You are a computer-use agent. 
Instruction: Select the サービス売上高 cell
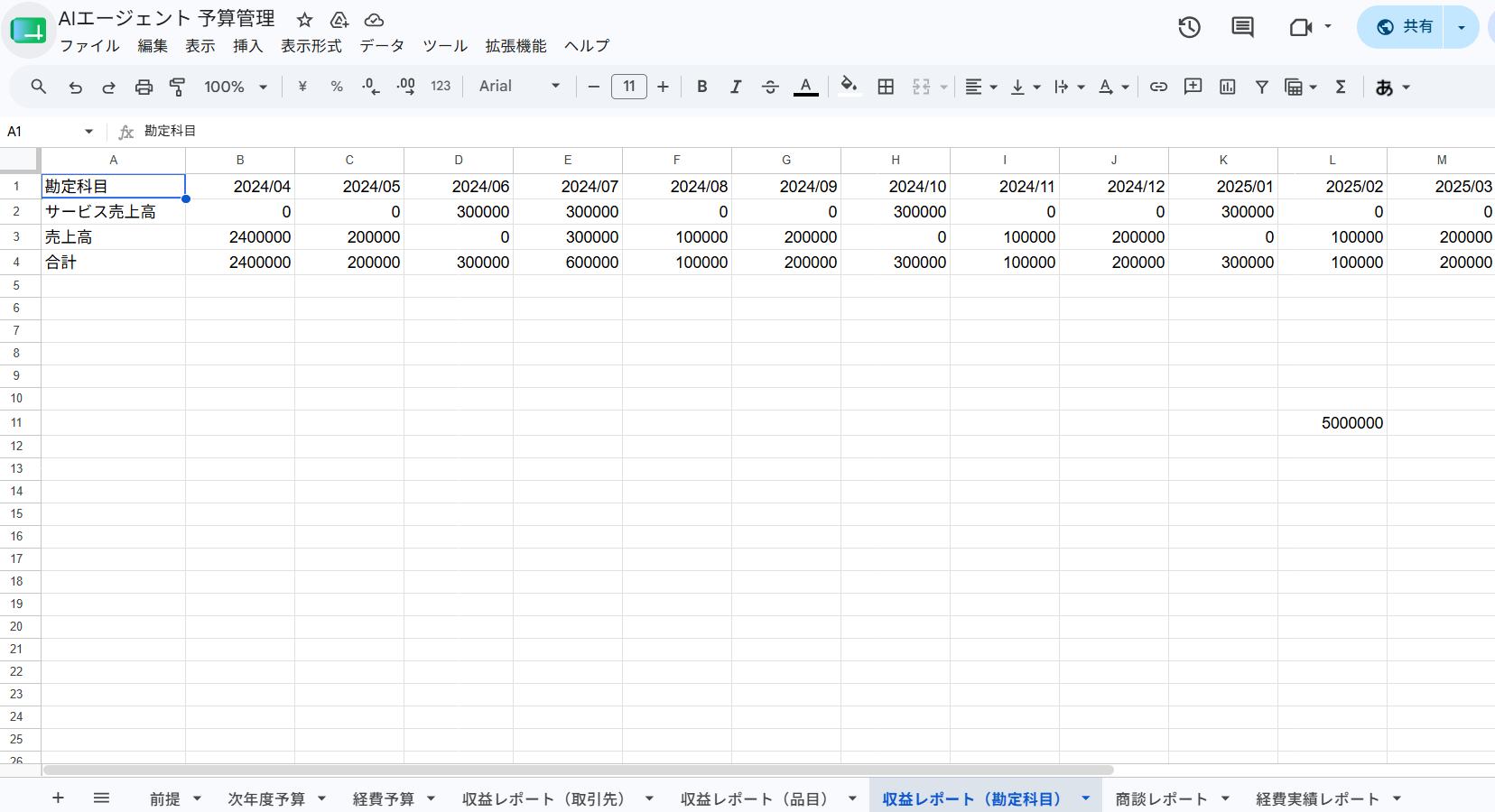pyautogui.click(x=113, y=212)
